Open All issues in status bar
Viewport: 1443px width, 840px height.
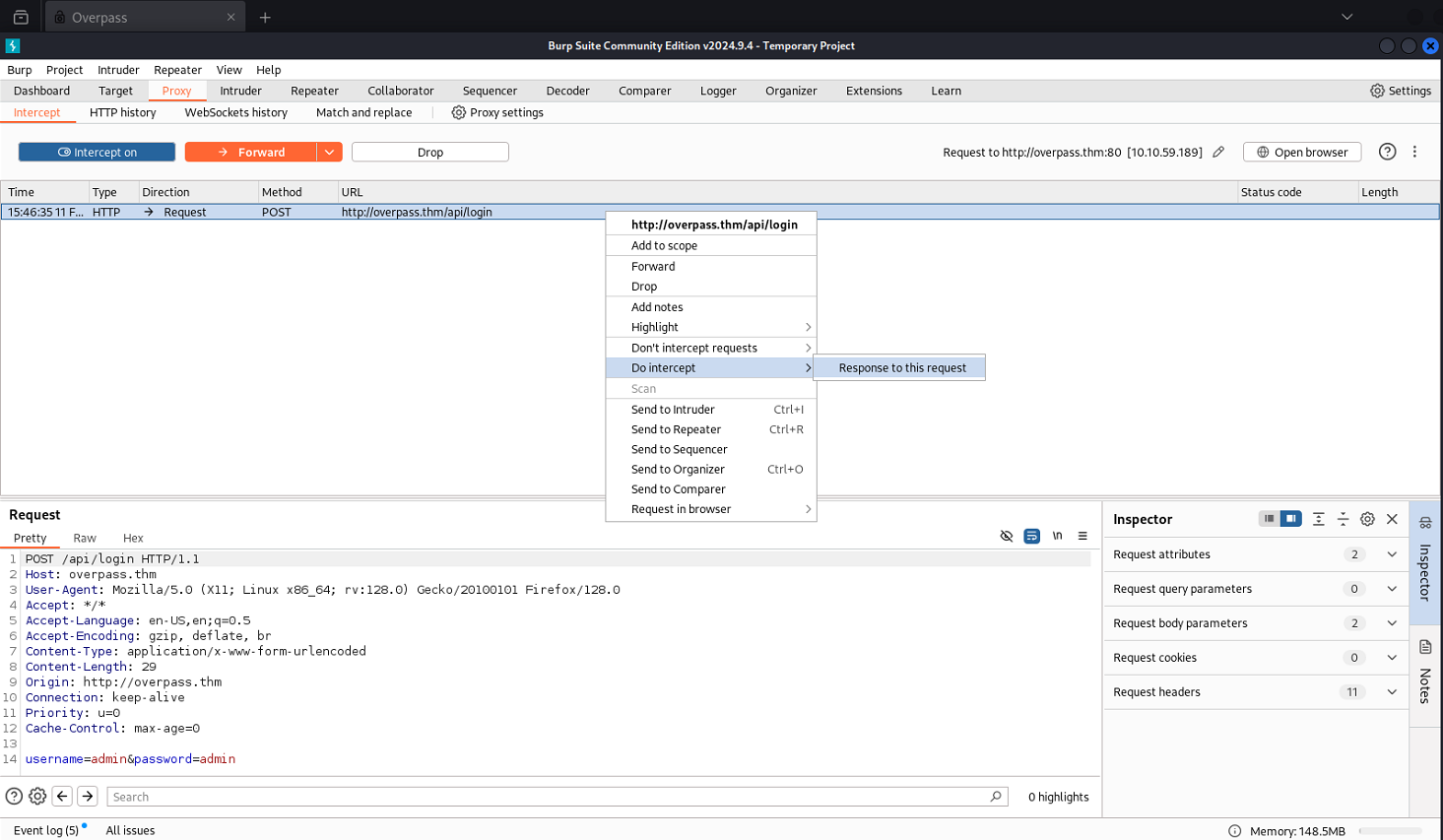pyautogui.click(x=130, y=830)
